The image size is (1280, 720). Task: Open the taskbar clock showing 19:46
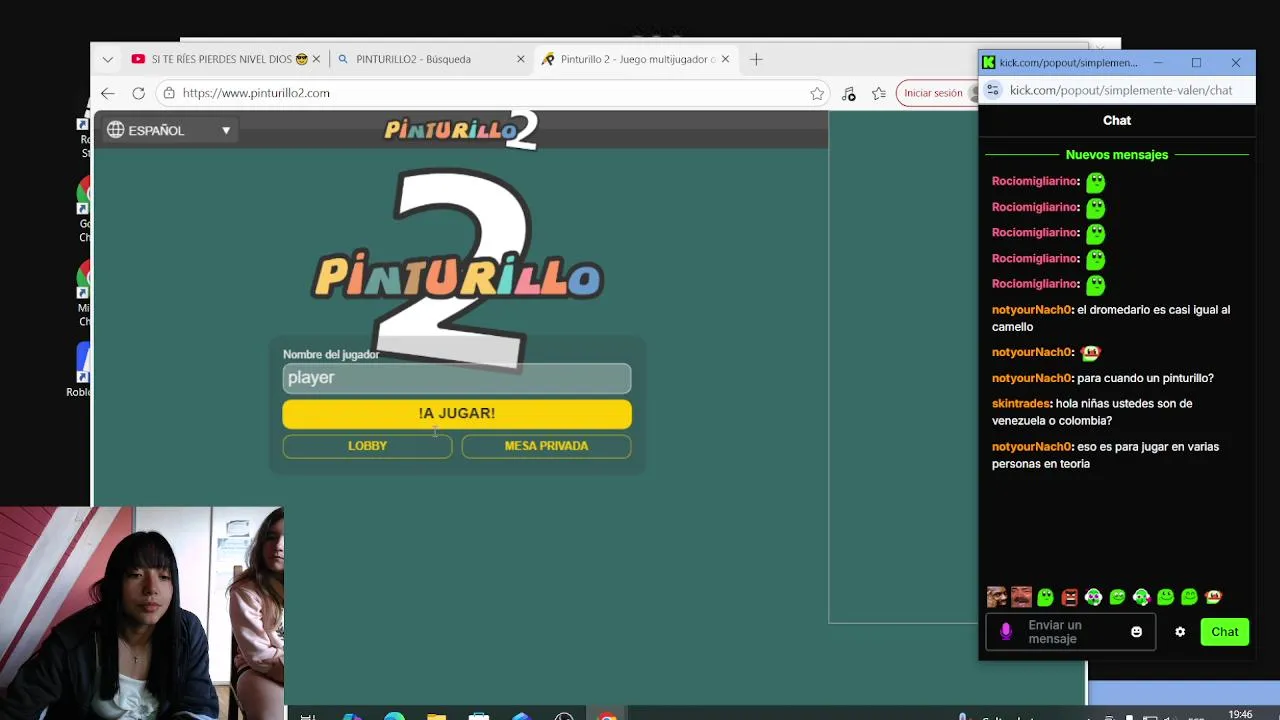tap(1240, 714)
